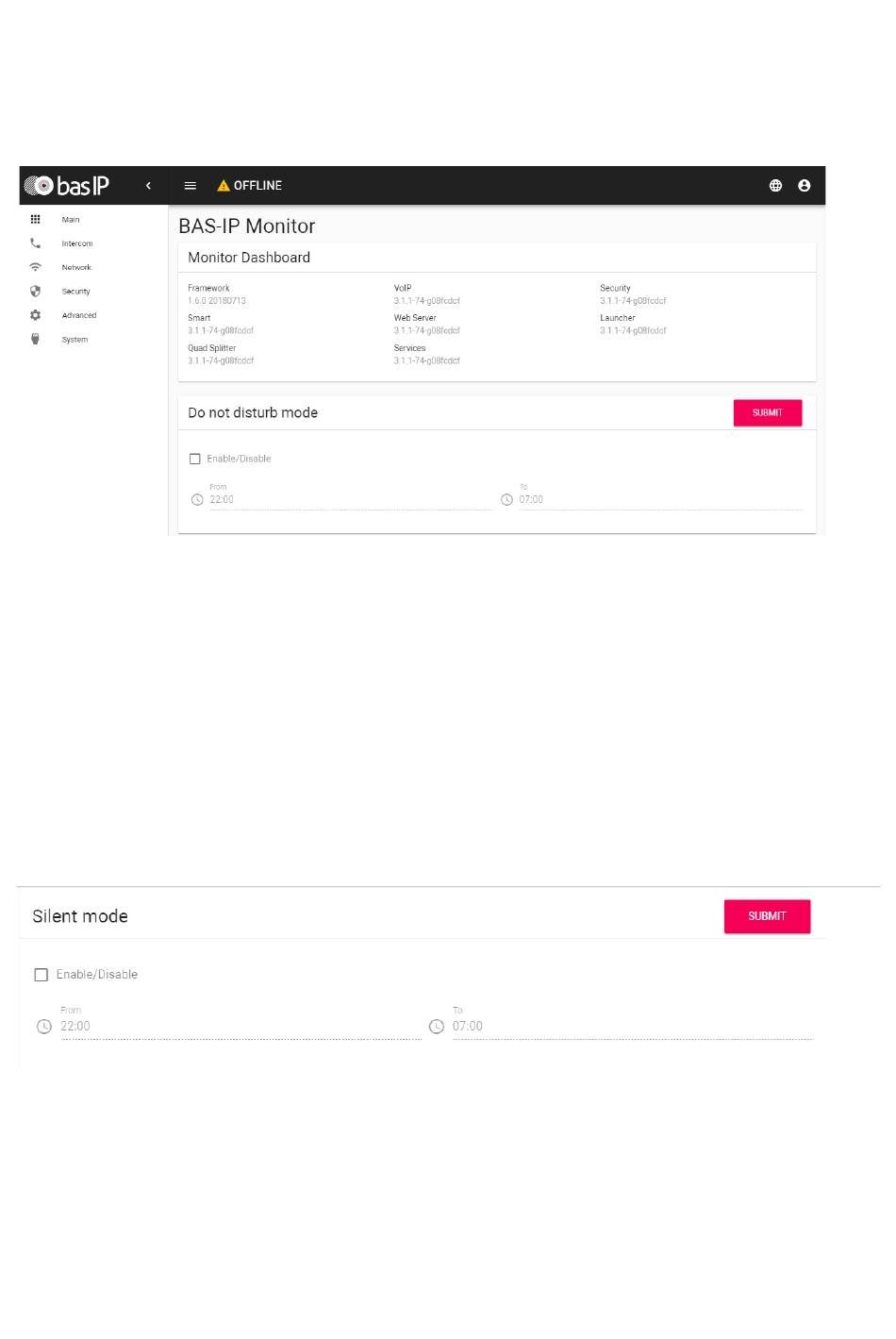
Task: Open the user account icon
Action: (x=805, y=186)
